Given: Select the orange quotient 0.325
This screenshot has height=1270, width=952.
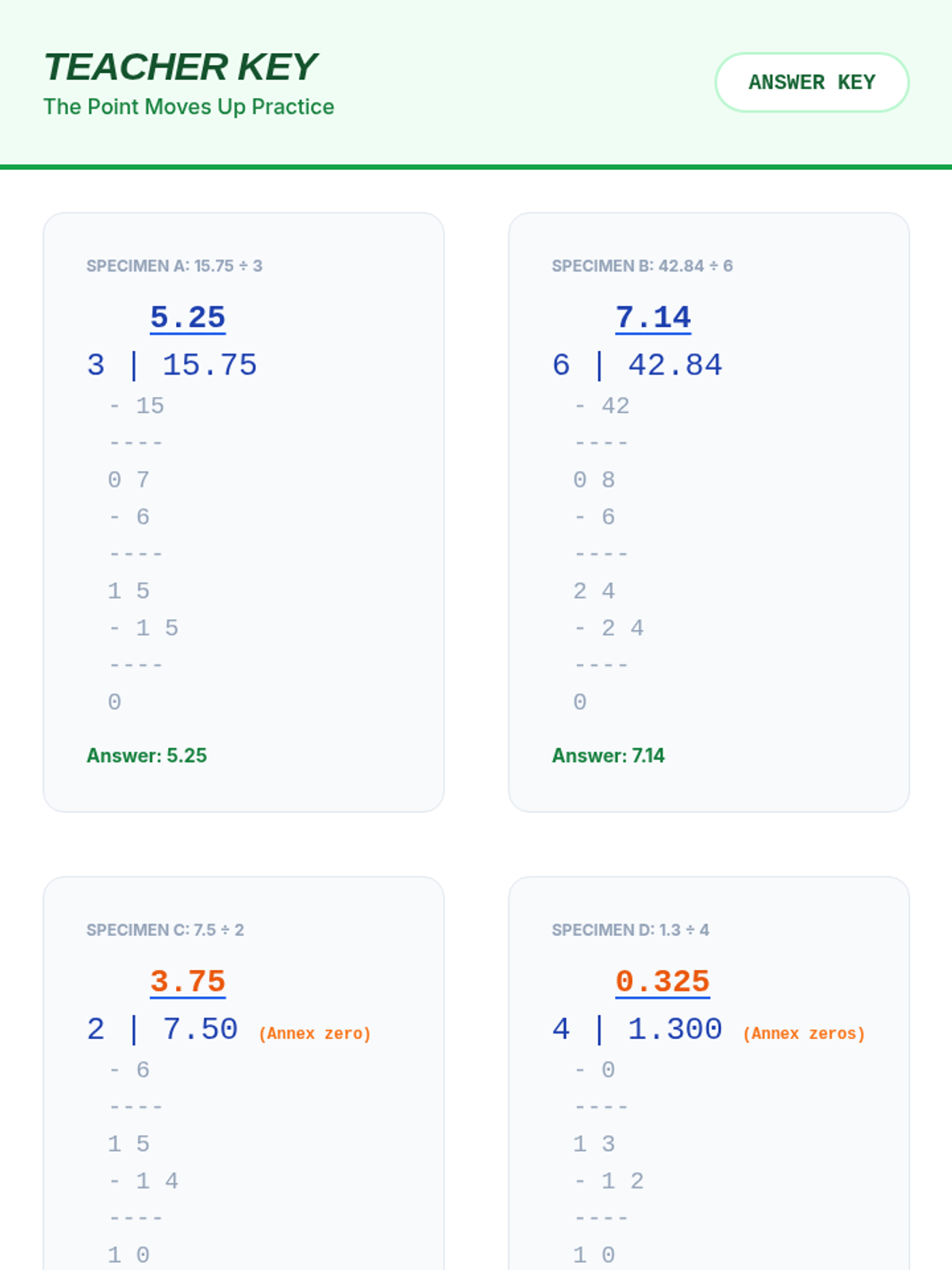Looking at the screenshot, I should tap(662, 982).
